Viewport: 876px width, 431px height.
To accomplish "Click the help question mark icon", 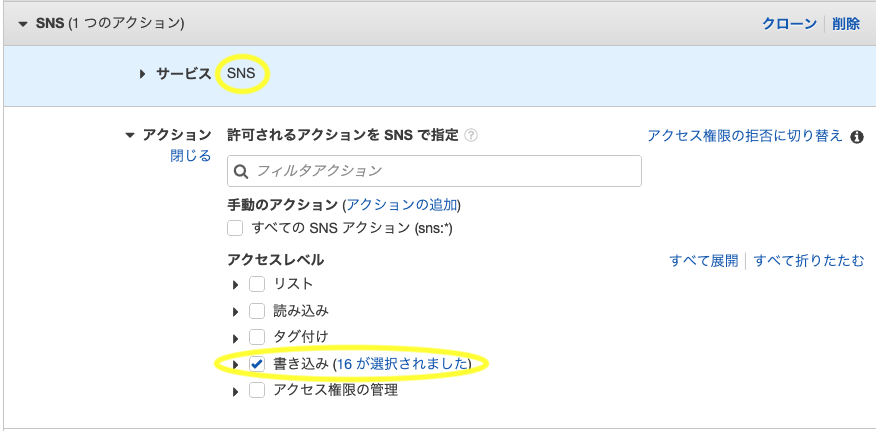I will click(x=471, y=136).
